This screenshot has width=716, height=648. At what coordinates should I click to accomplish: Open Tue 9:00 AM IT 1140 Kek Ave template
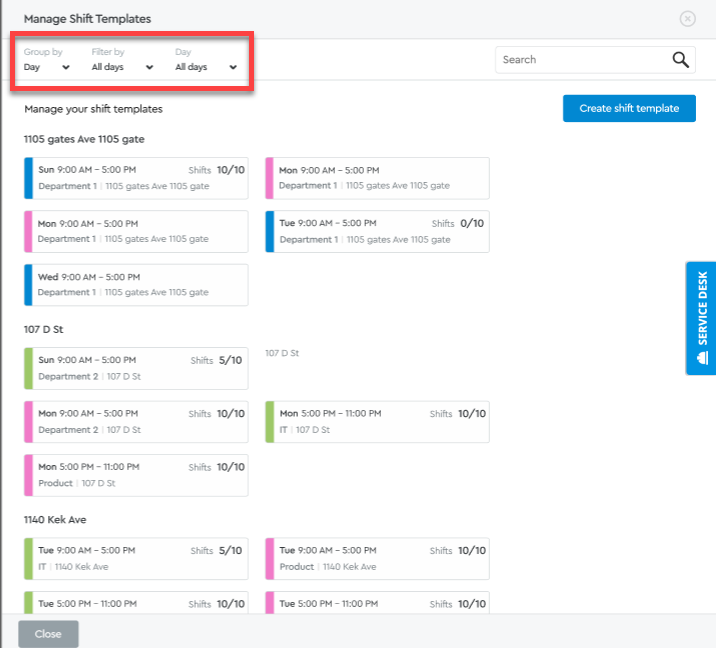pos(136,559)
